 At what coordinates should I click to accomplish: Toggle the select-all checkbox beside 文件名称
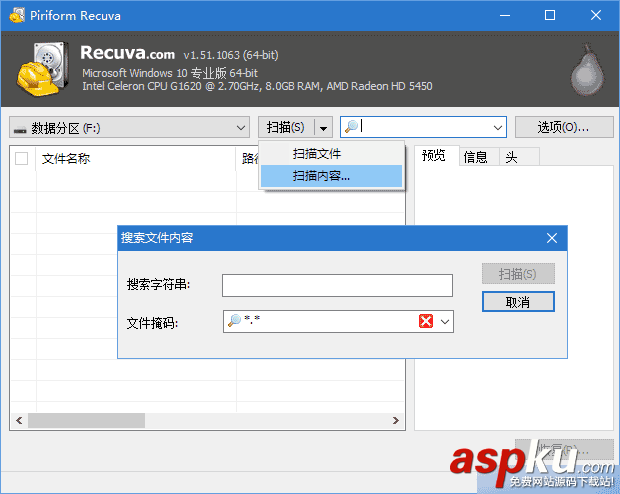click(21, 159)
